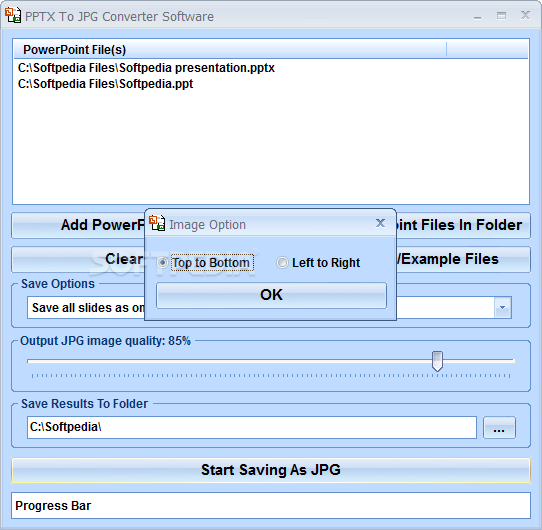Minimize the converter window
Image resolution: width=542 pixels, height=530 pixels.
[x=477, y=16]
